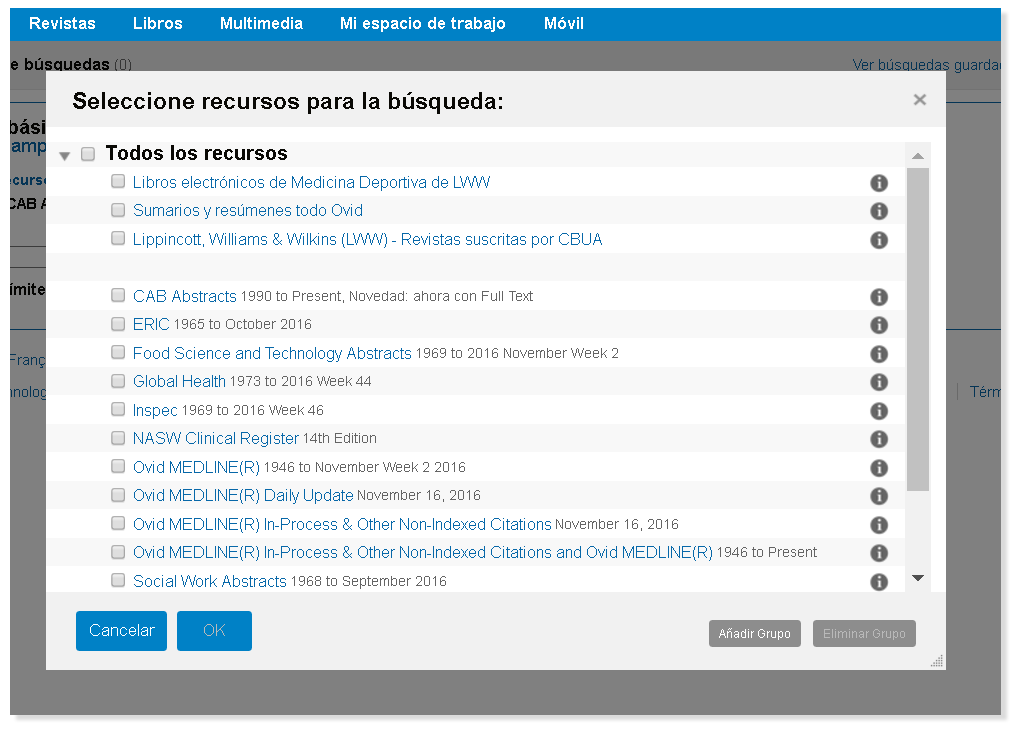1017x730 pixels.
Task: Open Ovid MEDLINE(R) Daily Update link
Action: [243, 495]
